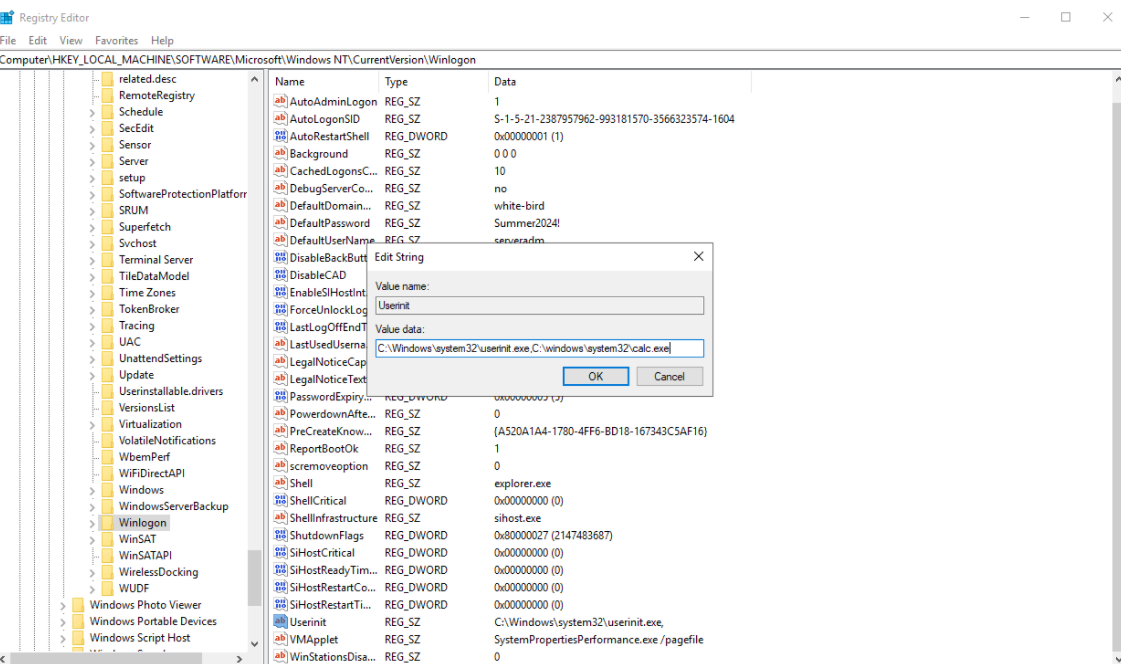Image resolution: width=1121 pixels, height=664 pixels.
Task: Open the Favorites menu
Action: [117, 41]
